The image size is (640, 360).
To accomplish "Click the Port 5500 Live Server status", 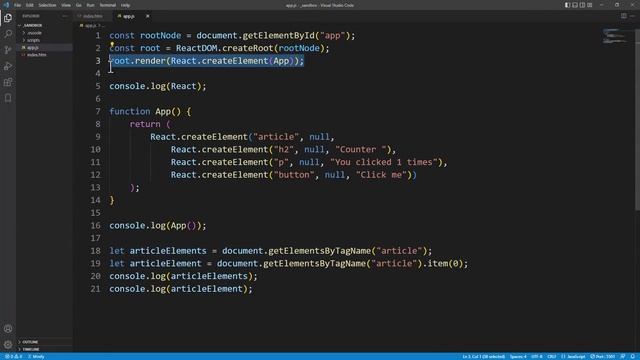I will 603,357.
